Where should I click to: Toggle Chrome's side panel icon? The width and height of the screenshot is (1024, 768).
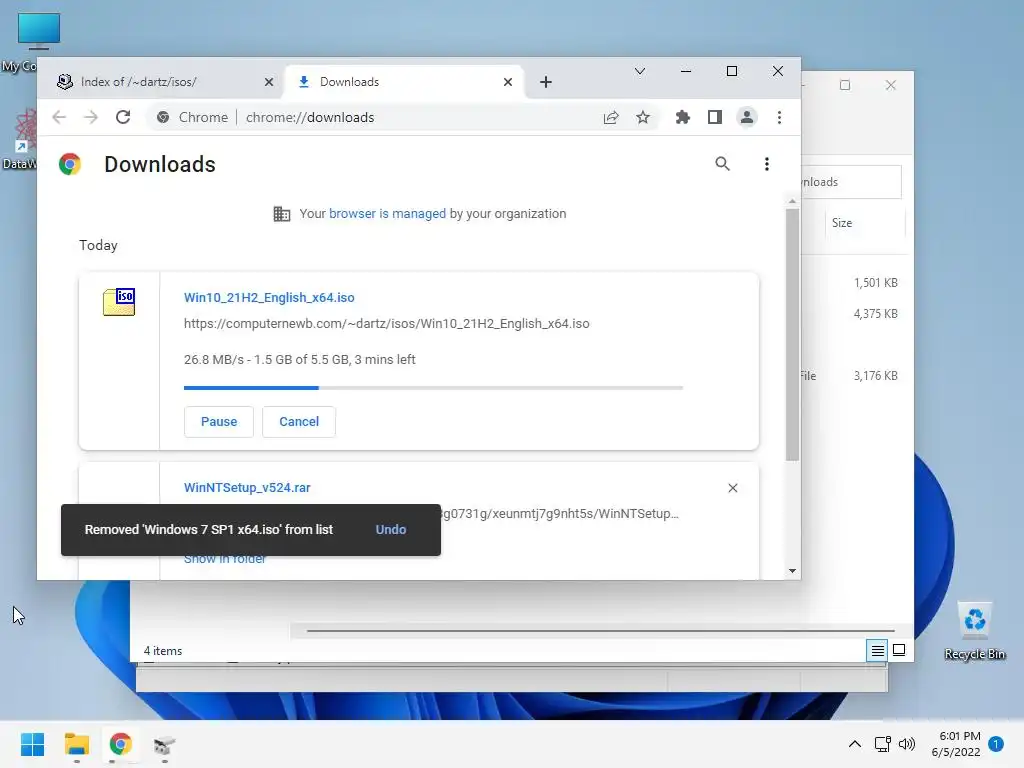714,118
